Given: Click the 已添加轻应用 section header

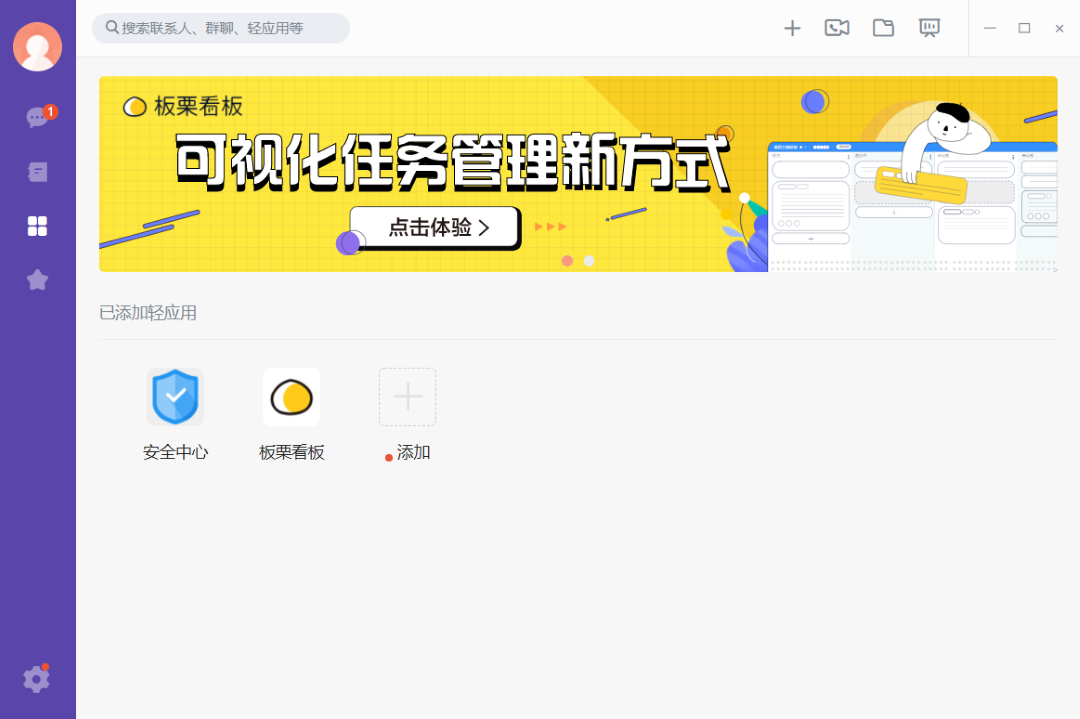Looking at the screenshot, I should [x=147, y=313].
